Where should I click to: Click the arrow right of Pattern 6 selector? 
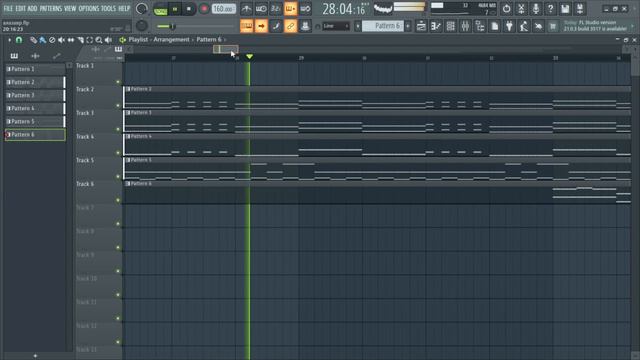[408, 26]
